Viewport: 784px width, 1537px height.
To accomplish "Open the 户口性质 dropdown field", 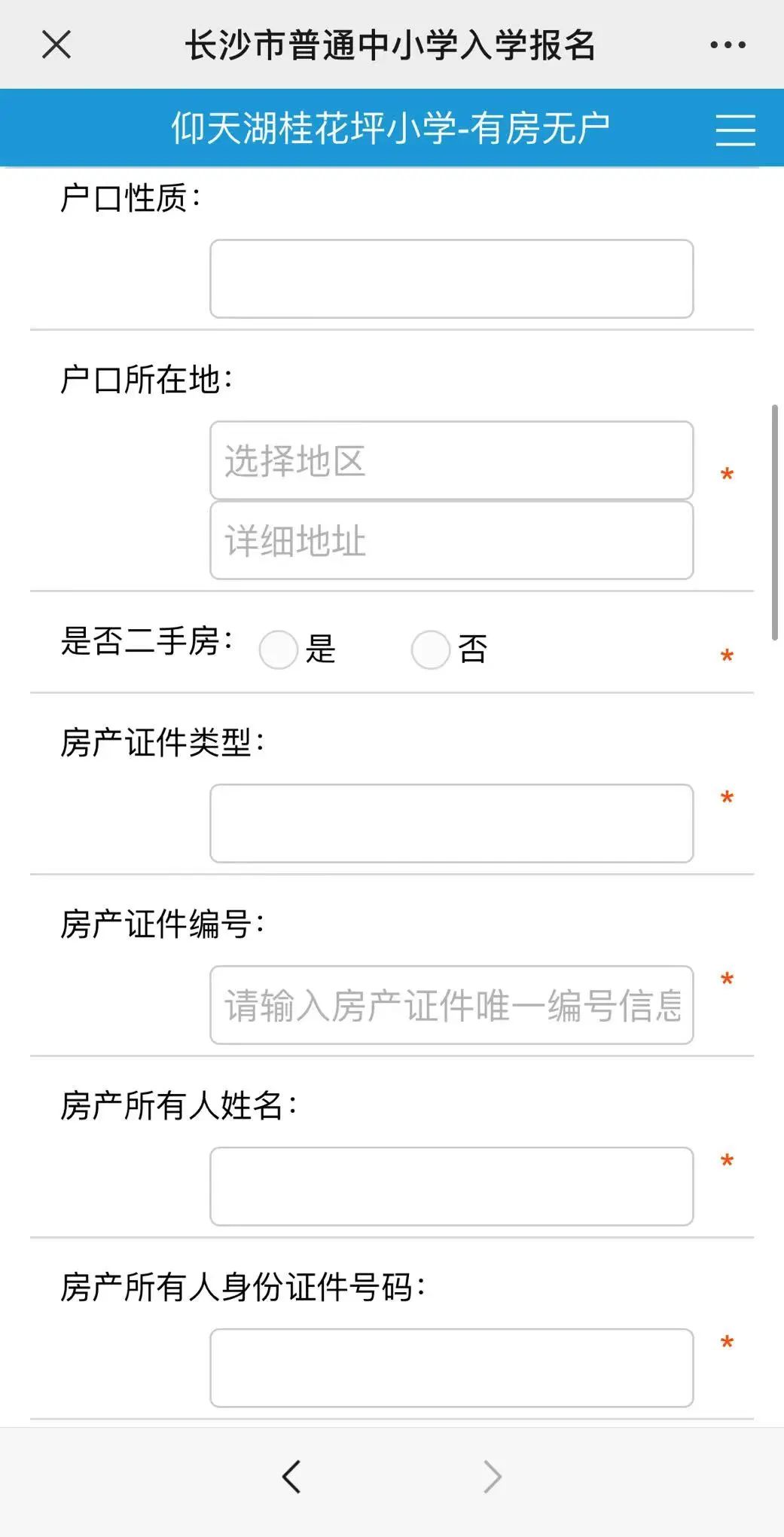I will click(451, 279).
